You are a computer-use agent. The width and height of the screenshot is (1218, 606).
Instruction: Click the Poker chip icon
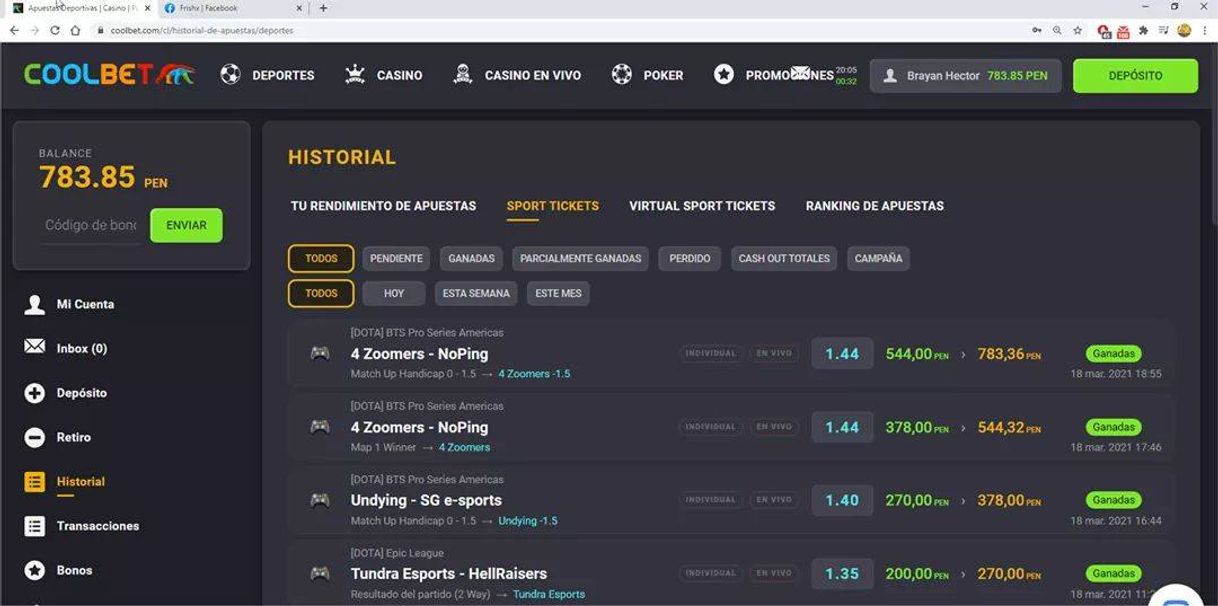[x=622, y=75]
